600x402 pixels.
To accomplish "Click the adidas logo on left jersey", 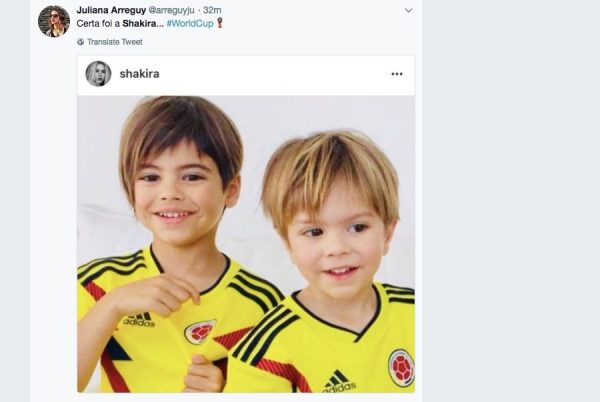I will [139, 320].
